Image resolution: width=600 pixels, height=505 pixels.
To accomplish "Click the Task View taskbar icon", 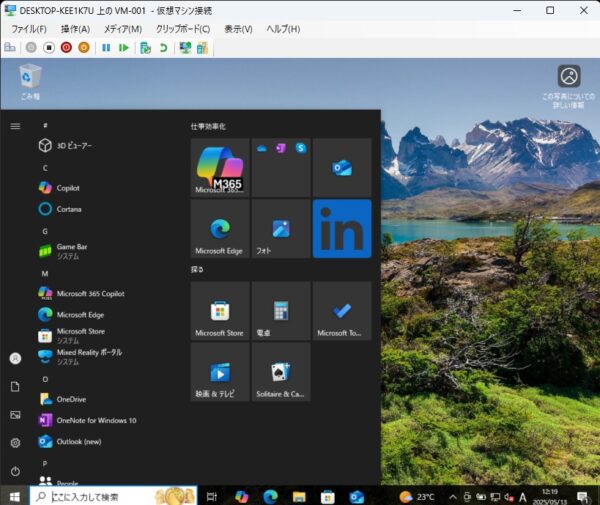I will [x=212, y=497].
